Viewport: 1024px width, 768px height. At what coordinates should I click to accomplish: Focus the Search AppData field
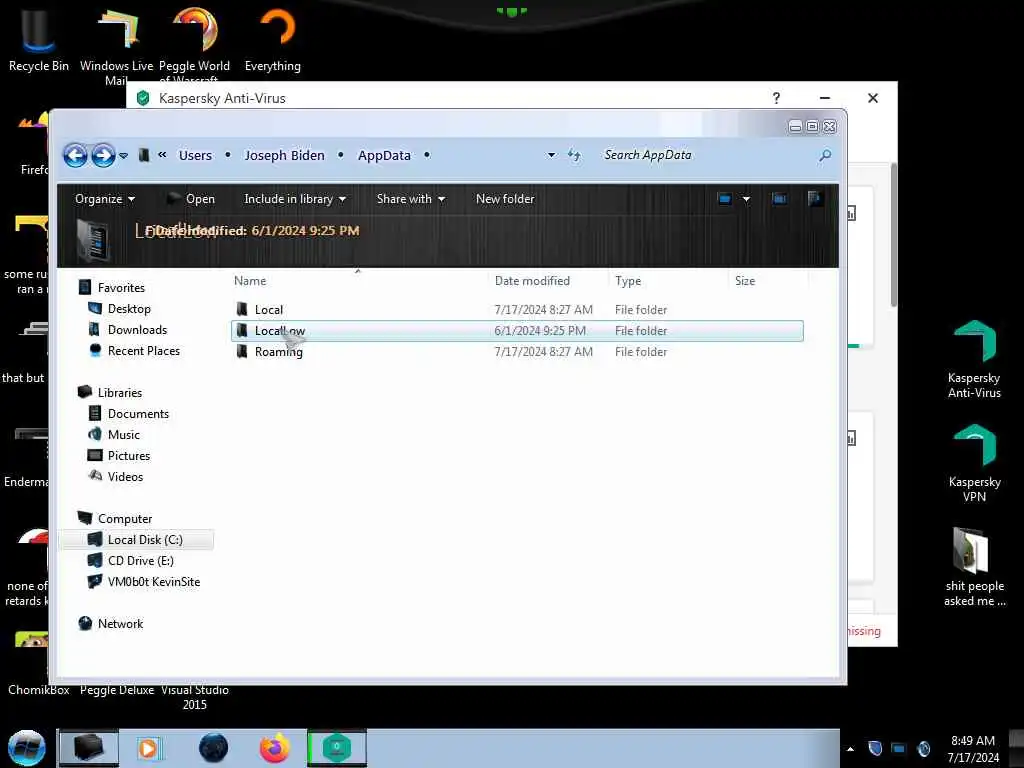coord(707,155)
